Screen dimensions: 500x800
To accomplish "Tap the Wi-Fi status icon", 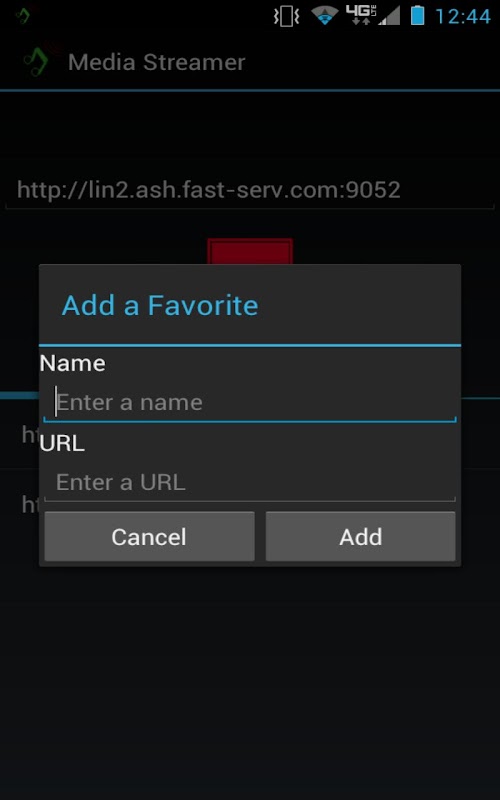I will coord(325,16).
